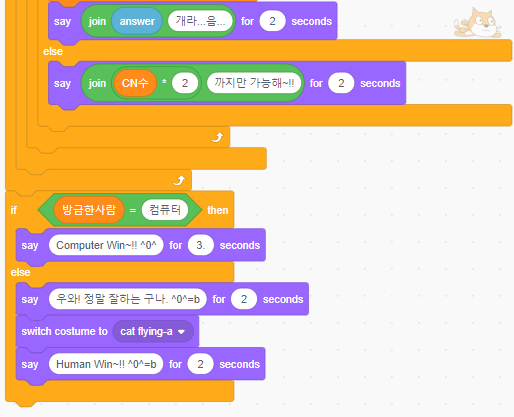Screen dimensions: 514x417
Task: Select the blue answer reporter block
Action: point(137,21)
